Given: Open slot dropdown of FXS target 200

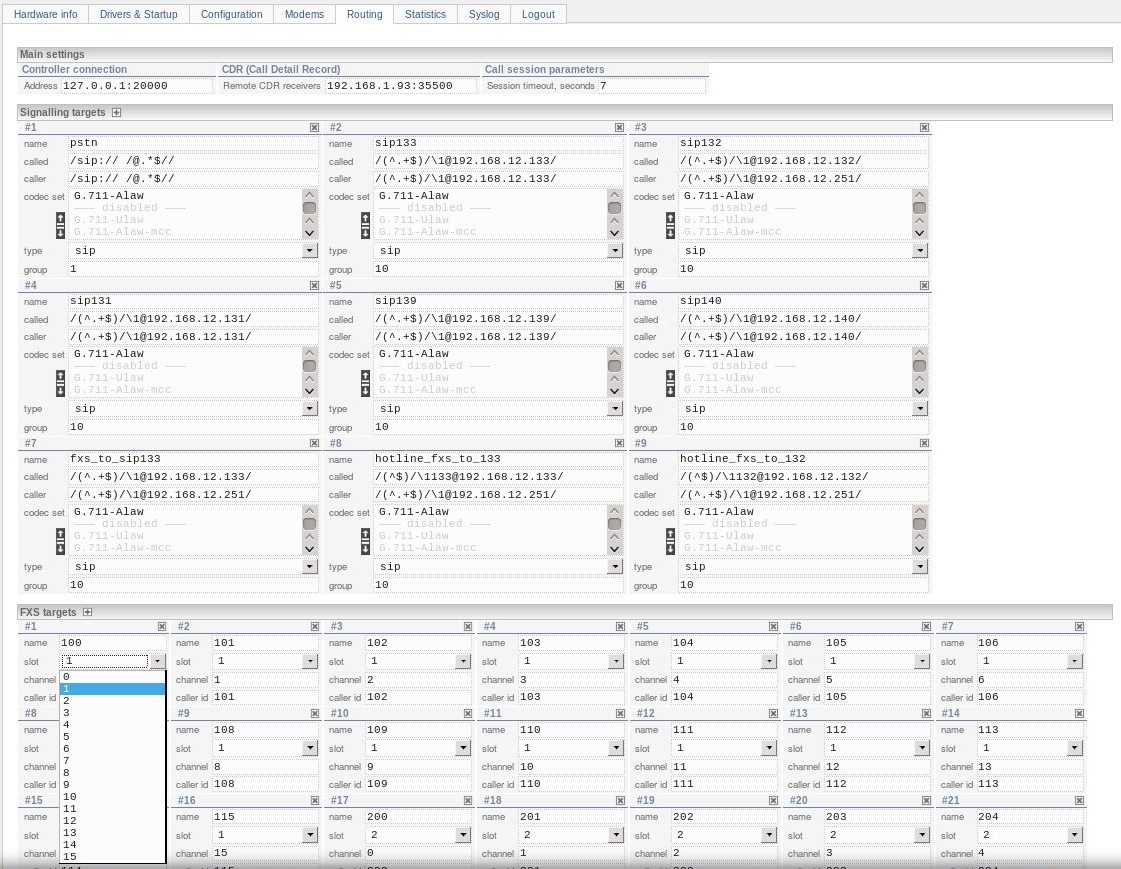Looking at the screenshot, I should click(463, 835).
